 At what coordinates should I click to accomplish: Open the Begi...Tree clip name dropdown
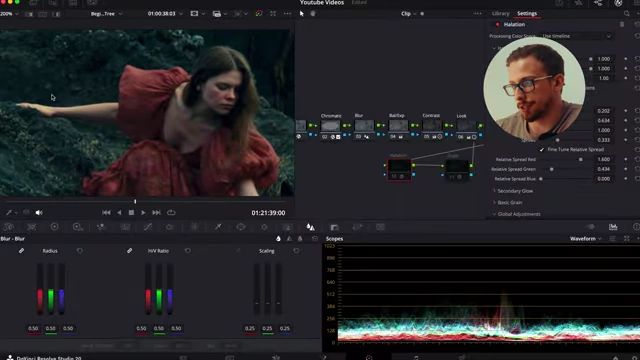click(107, 14)
